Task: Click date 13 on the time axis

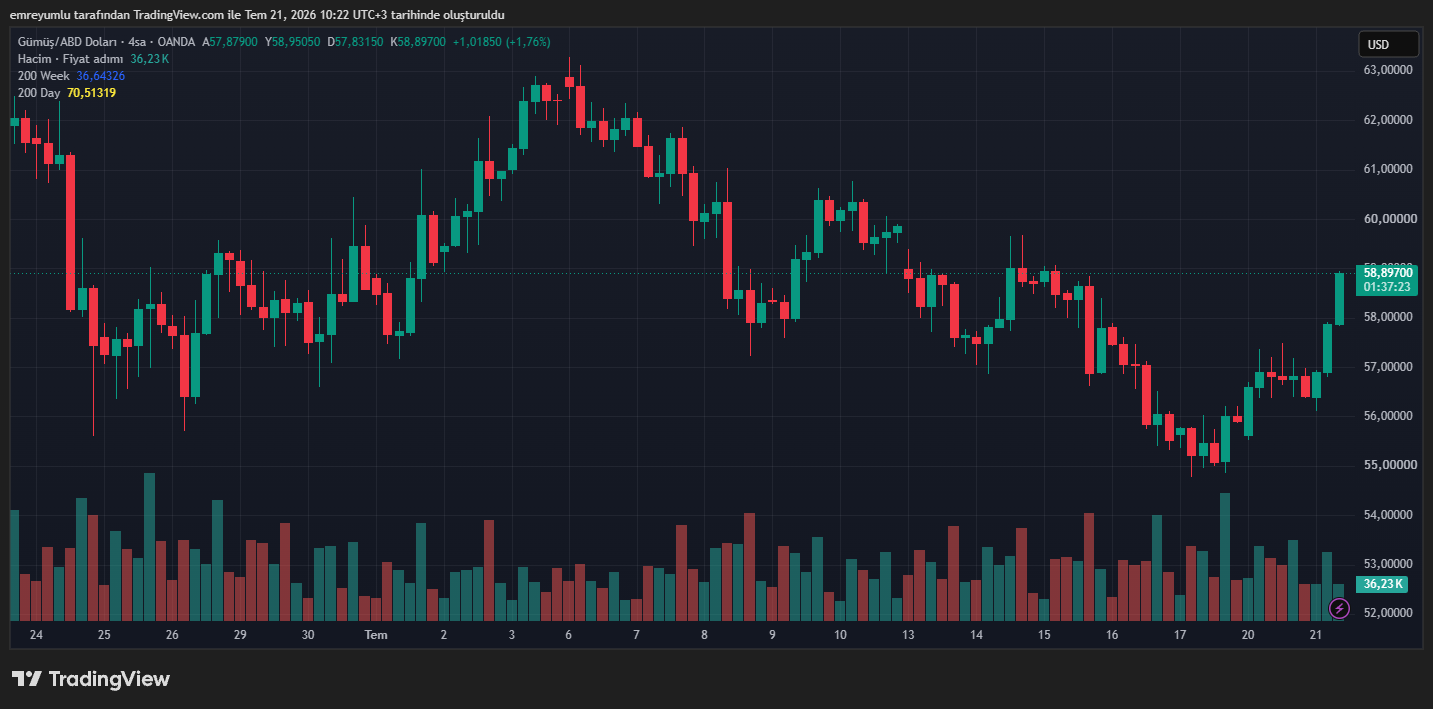Action: click(908, 635)
